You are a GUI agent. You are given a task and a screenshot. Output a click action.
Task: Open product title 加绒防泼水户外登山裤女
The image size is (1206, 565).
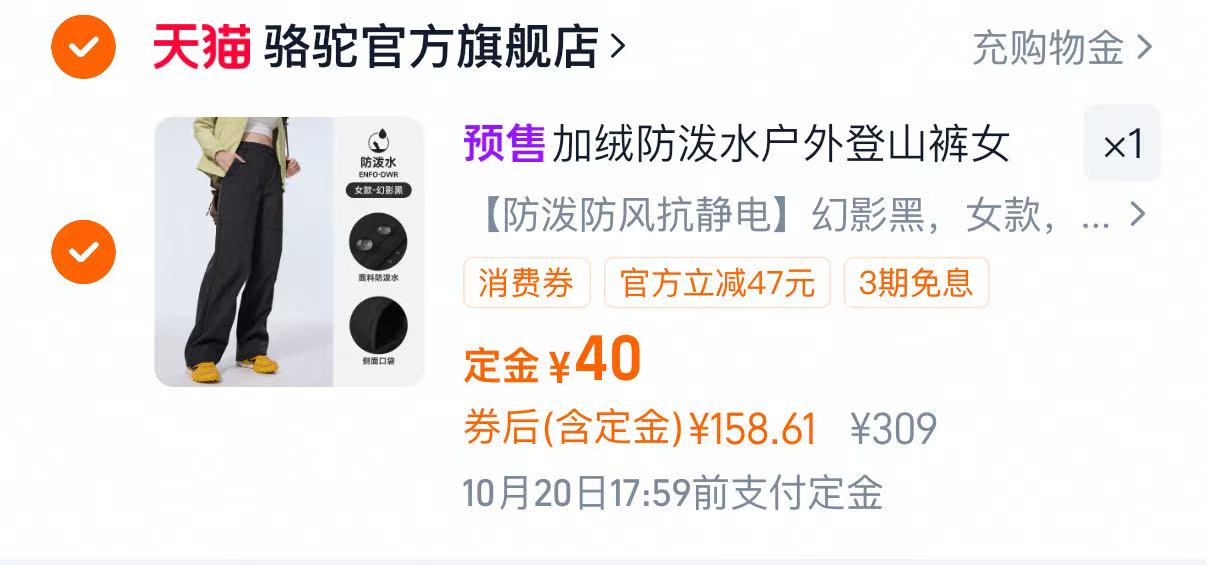(x=780, y=146)
